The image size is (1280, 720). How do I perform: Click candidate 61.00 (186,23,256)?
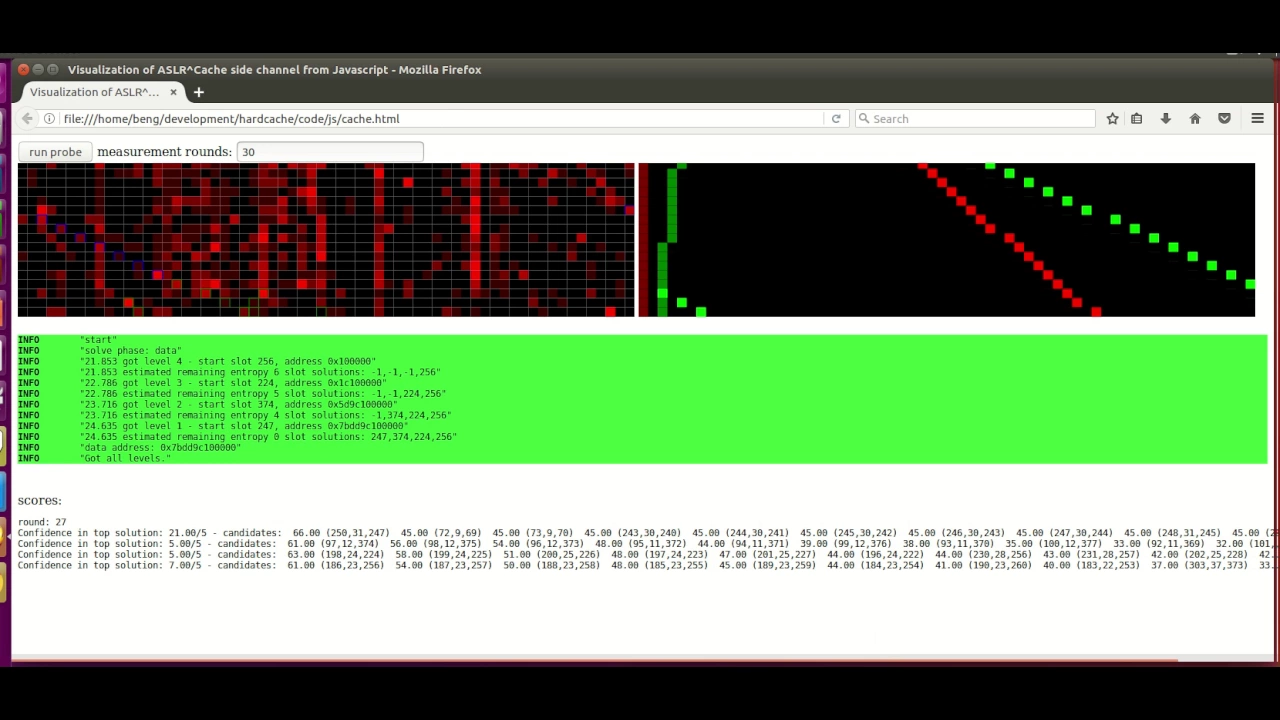[x=335, y=565]
